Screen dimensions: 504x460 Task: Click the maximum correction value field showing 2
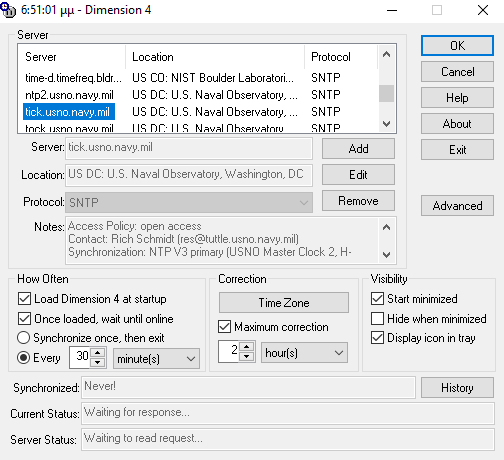229,351
